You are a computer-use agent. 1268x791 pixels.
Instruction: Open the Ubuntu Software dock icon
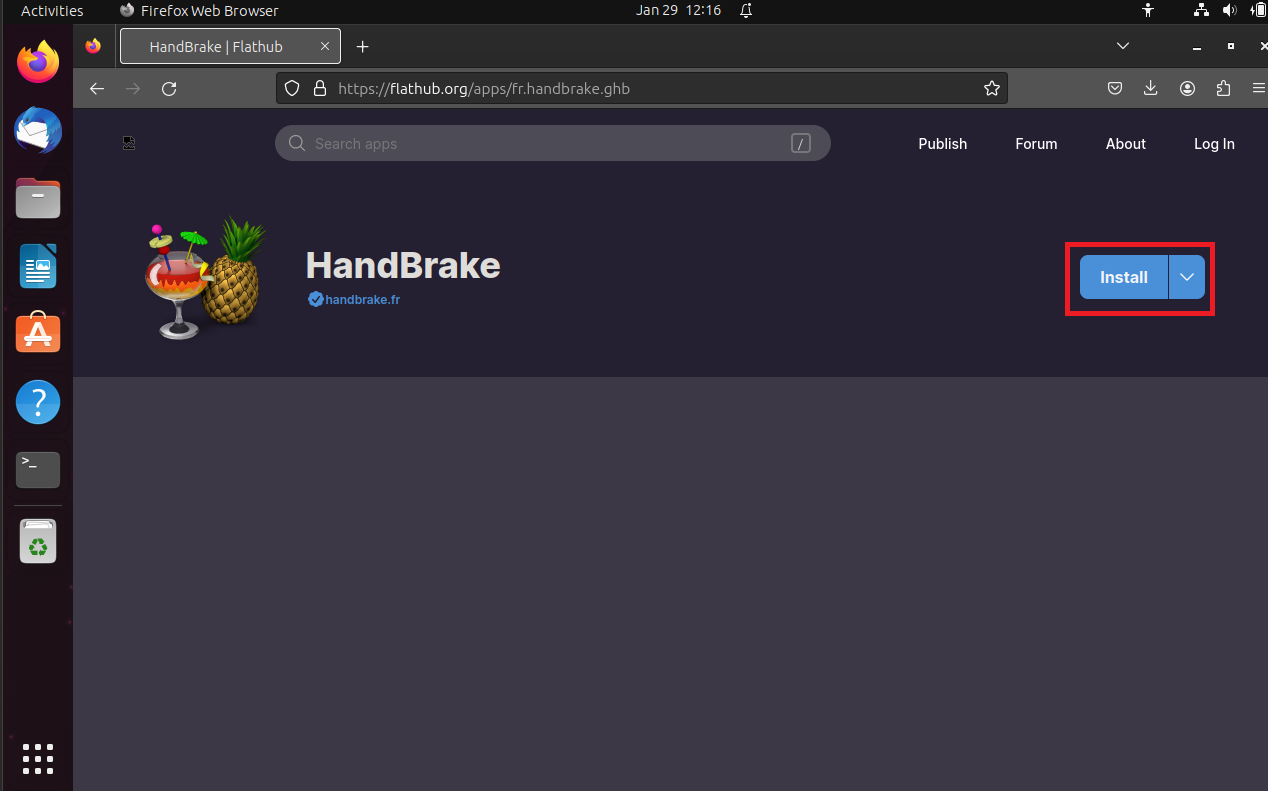coord(37,333)
